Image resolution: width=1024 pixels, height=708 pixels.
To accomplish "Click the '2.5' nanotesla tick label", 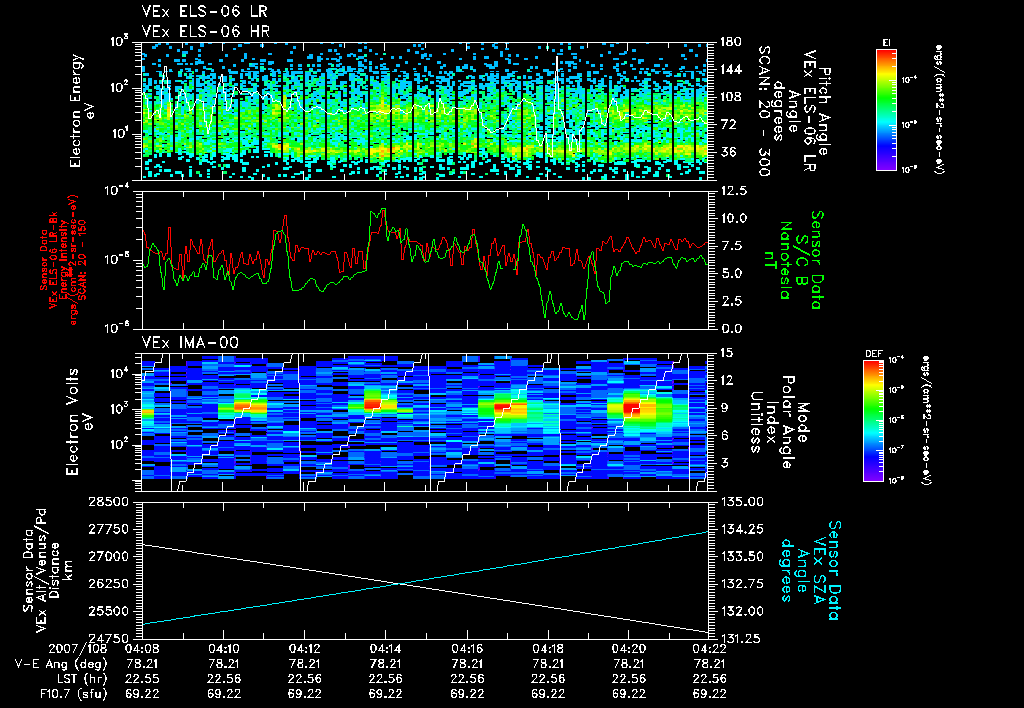I will (730, 301).
